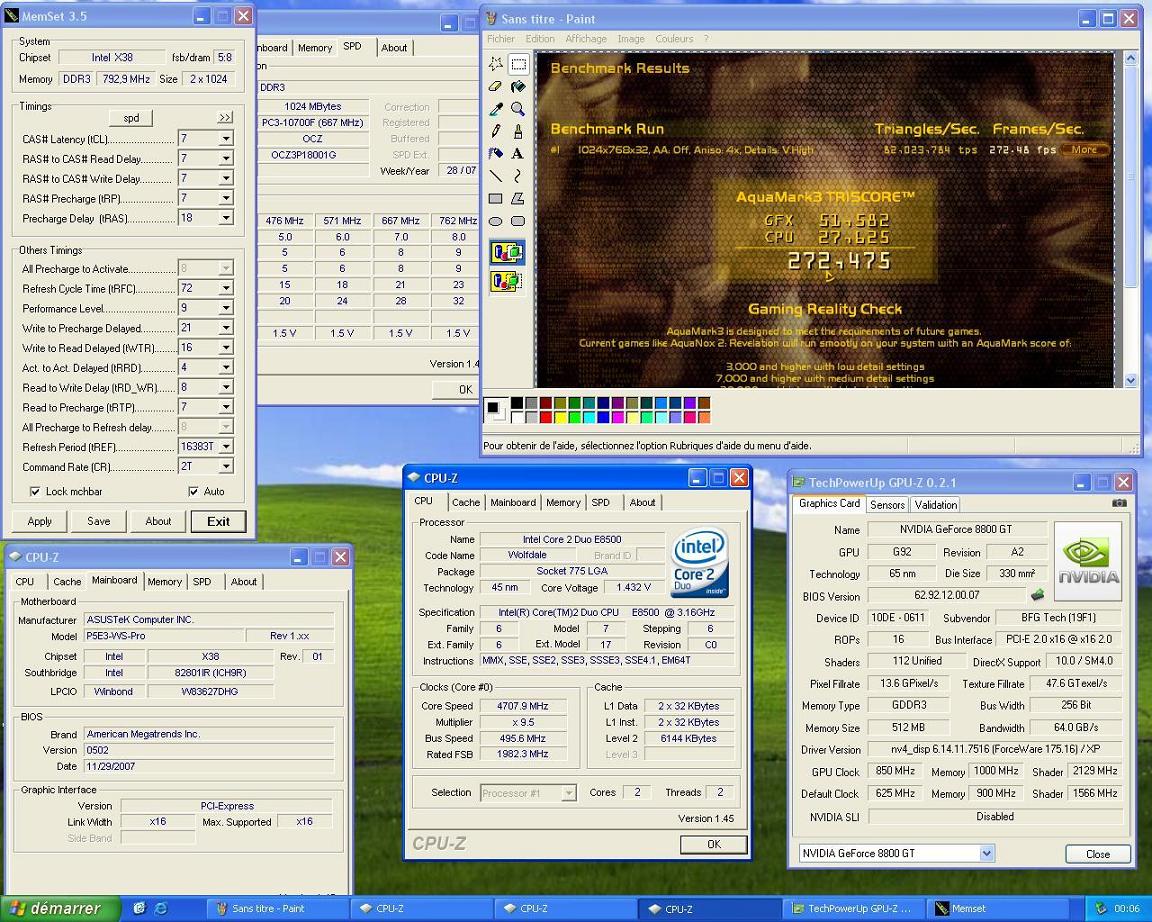Open Memory tab in the CPU-Z Mainboard window
Viewport: 1152px width, 922px height.
point(164,582)
